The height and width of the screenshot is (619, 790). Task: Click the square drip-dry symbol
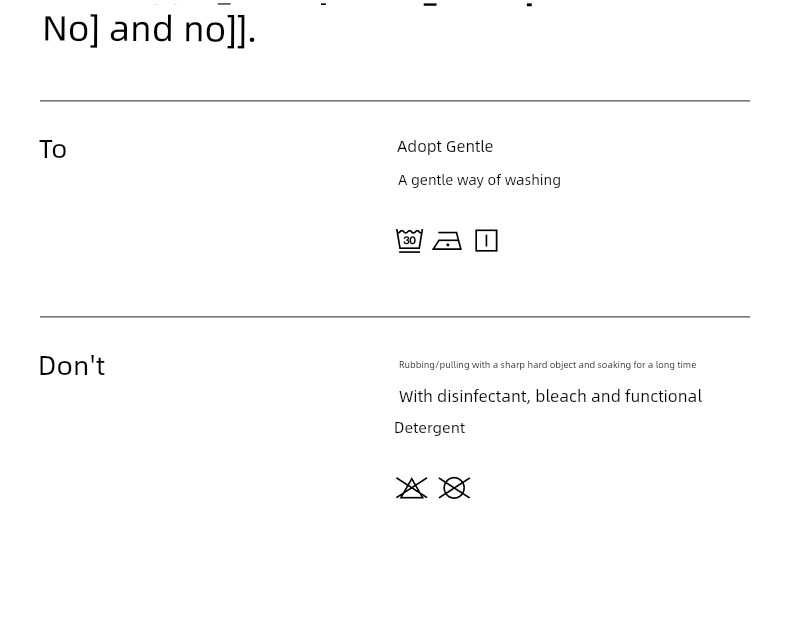[486, 241]
